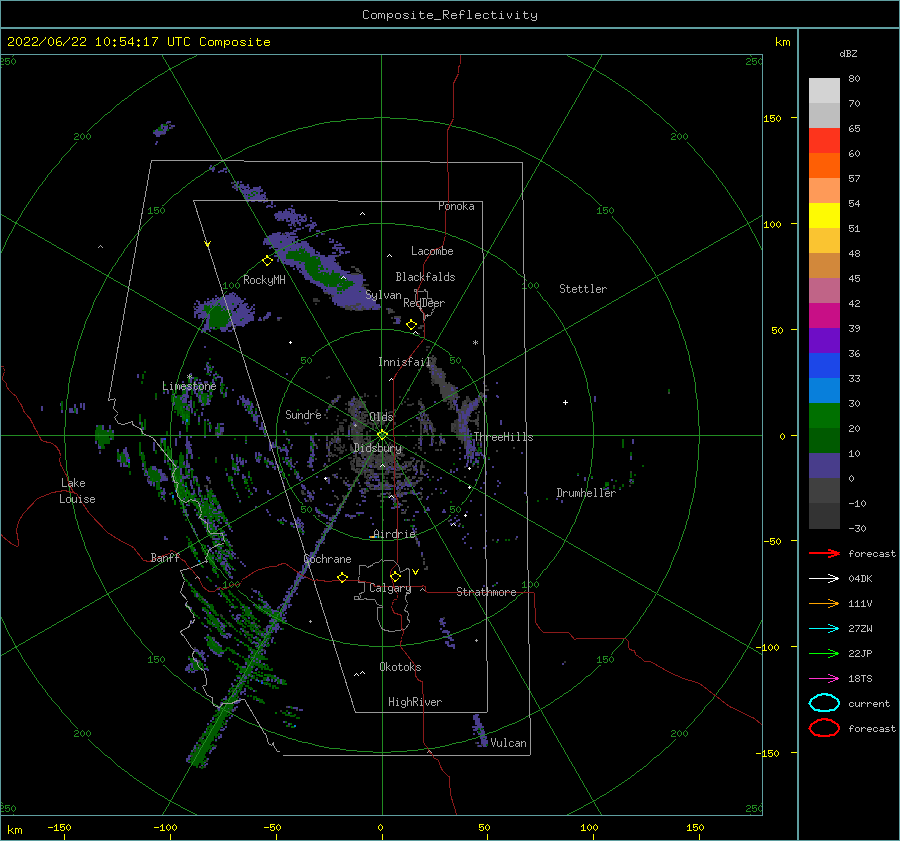Click the yellow diamond marker inside Calgary
Screen dimensions: 900x841
click(x=395, y=576)
